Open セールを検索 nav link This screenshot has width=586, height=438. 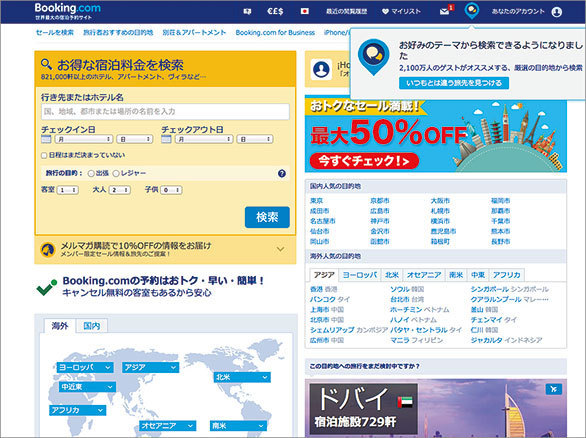[55, 33]
